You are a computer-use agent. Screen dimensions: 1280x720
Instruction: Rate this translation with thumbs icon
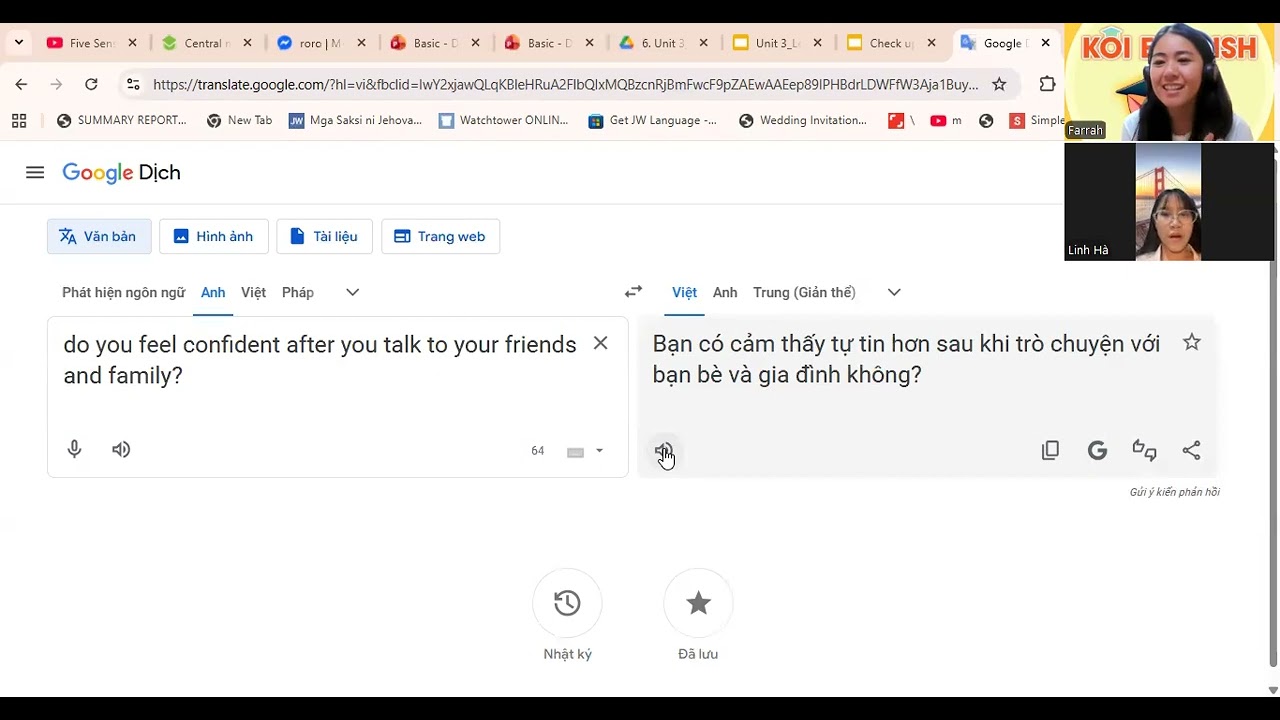pyautogui.click(x=1144, y=450)
